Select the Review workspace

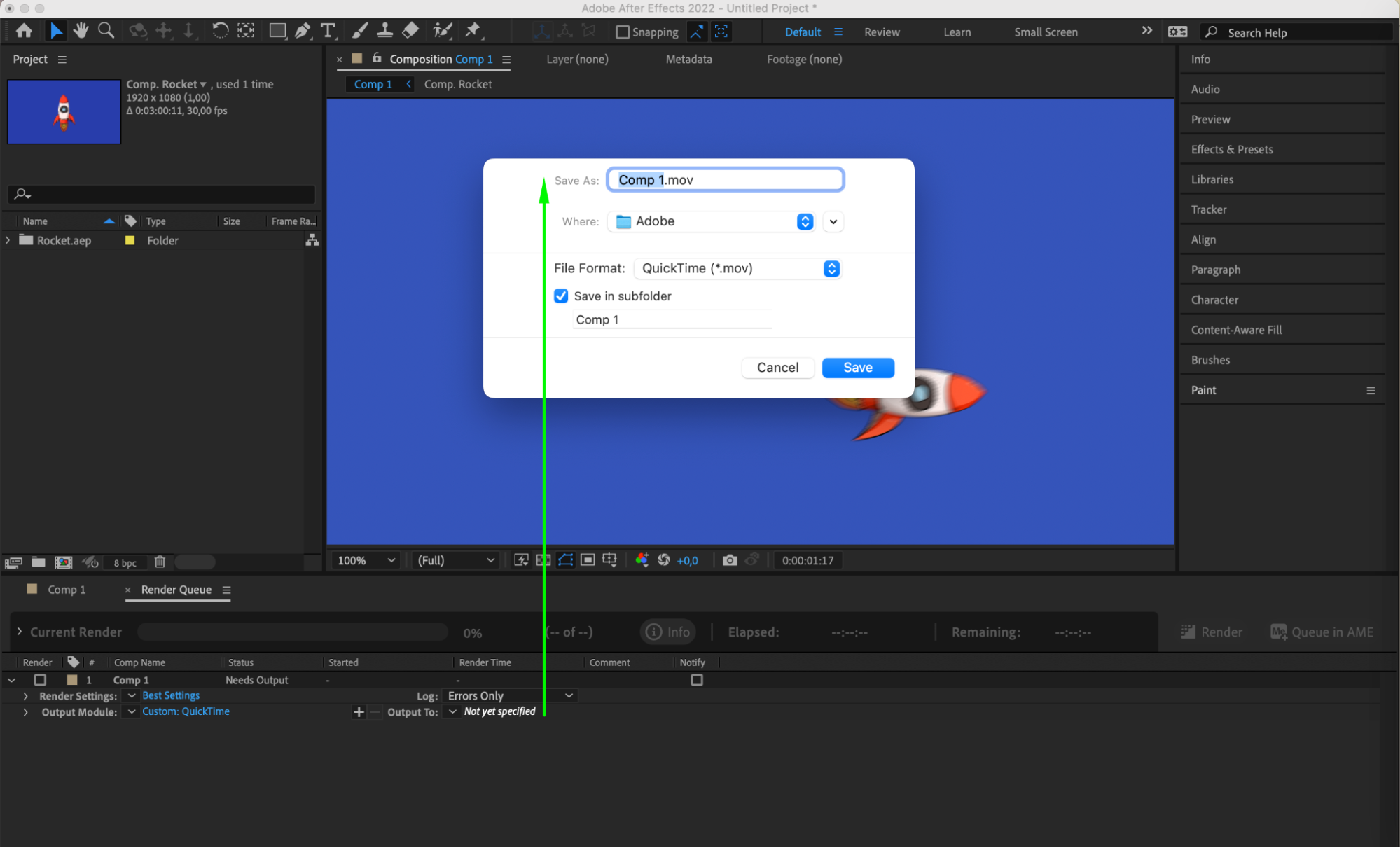882,32
